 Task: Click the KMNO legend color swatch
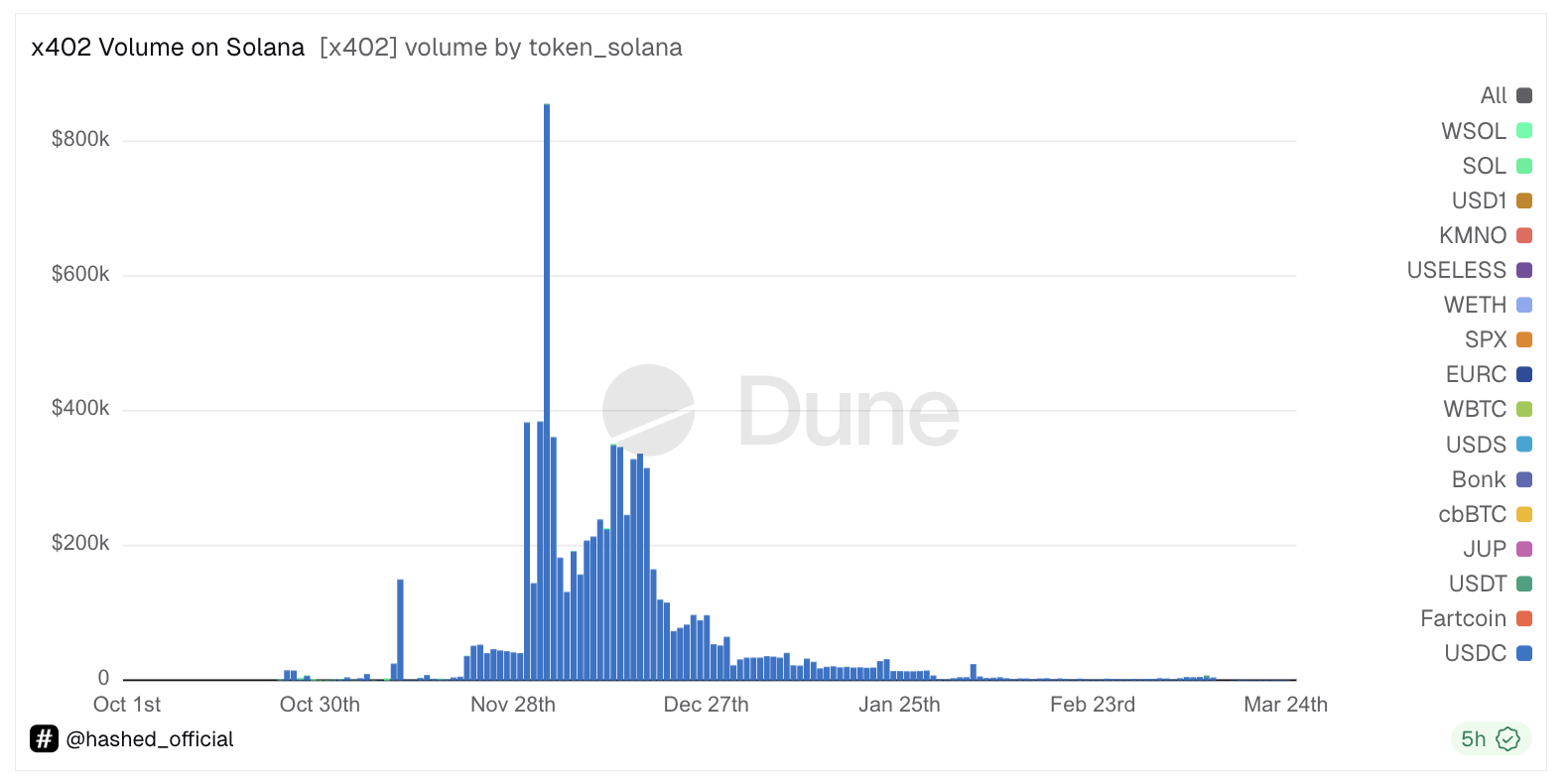[x=1524, y=235]
